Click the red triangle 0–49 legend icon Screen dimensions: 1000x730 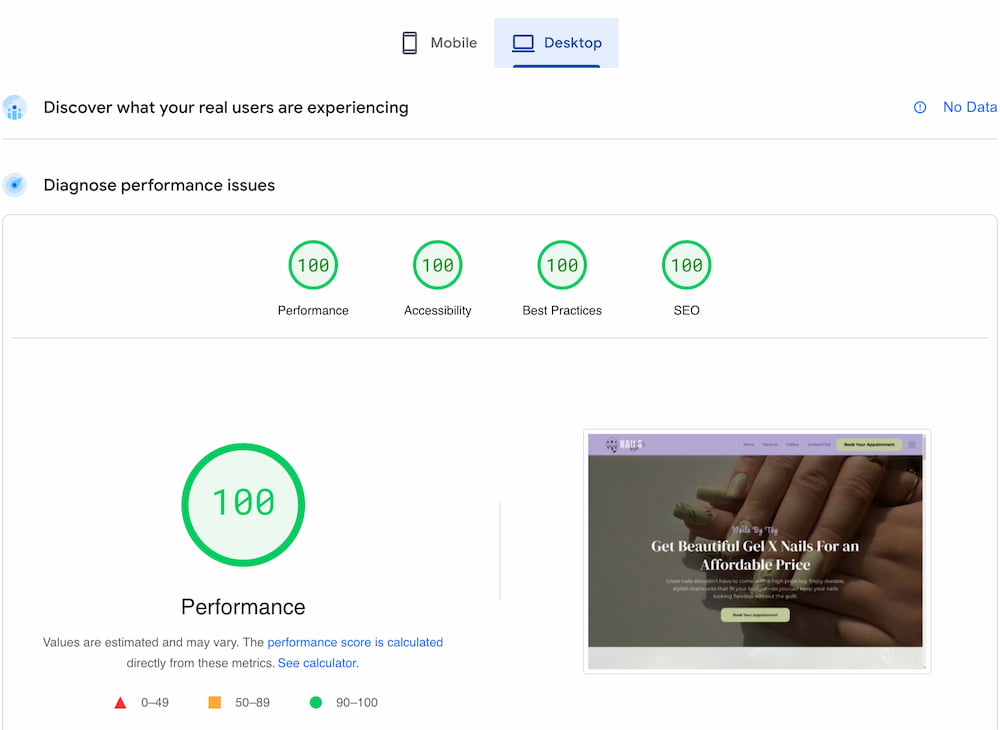tap(121, 702)
